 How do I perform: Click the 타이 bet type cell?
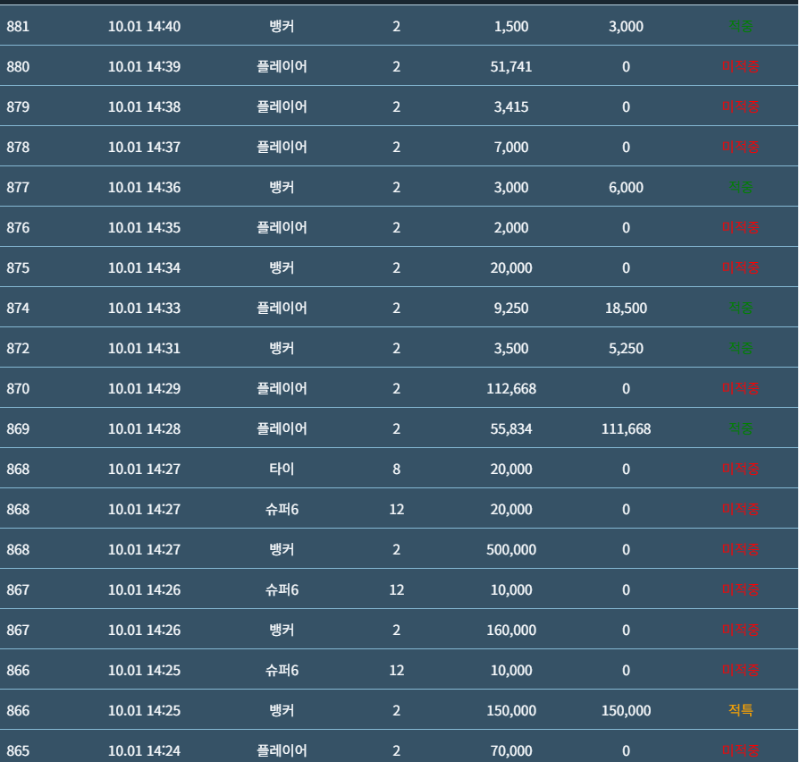pyautogui.click(x=282, y=469)
